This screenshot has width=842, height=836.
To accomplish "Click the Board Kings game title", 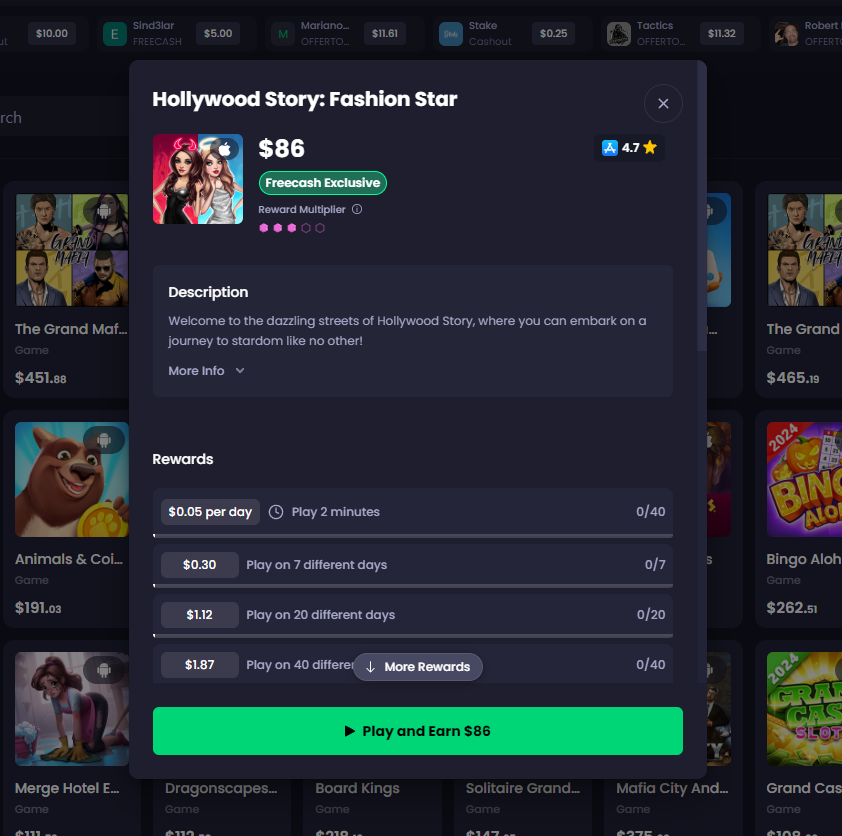I will pyautogui.click(x=357, y=789).
